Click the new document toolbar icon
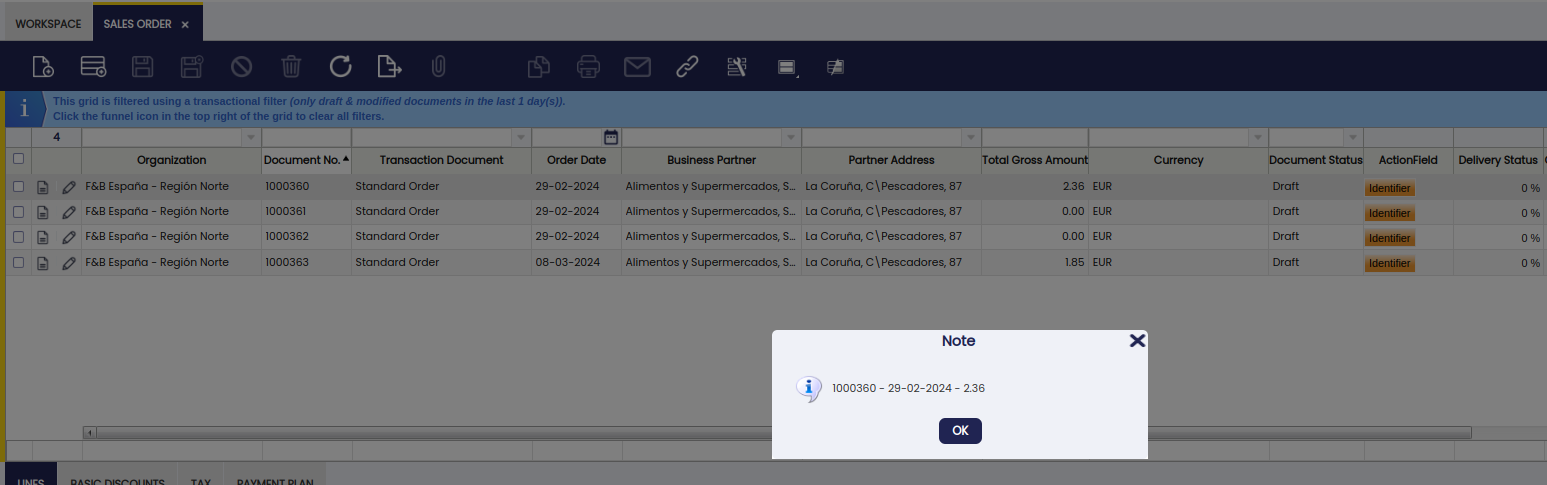This screenshot has width=1547, height=485. [x=42, y=67]
